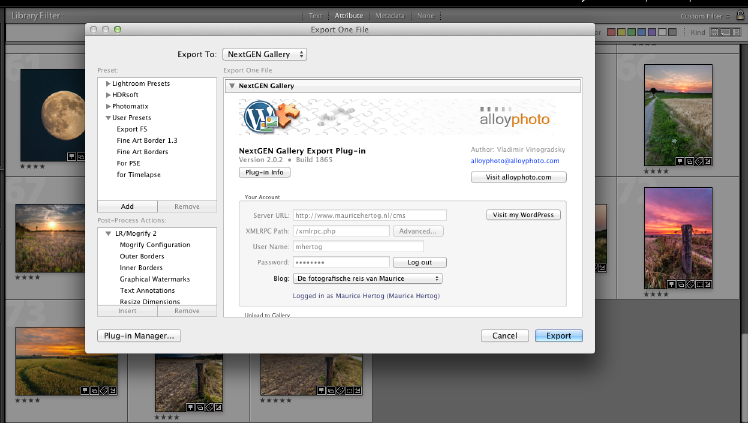The height and width of the screenshot is (423, 748).
Task: Filter by red color label
Action: click(611, 32)
